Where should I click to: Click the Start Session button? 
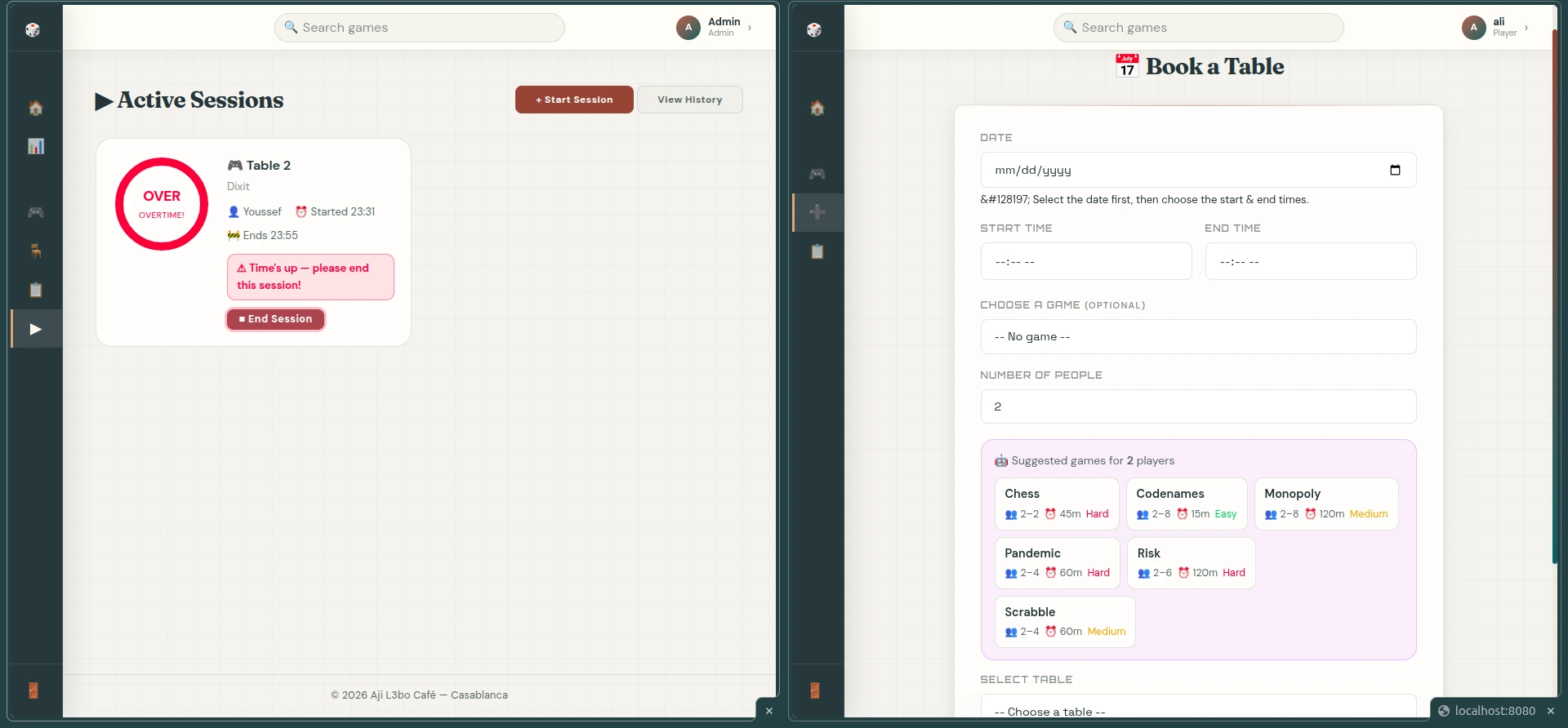574,100
